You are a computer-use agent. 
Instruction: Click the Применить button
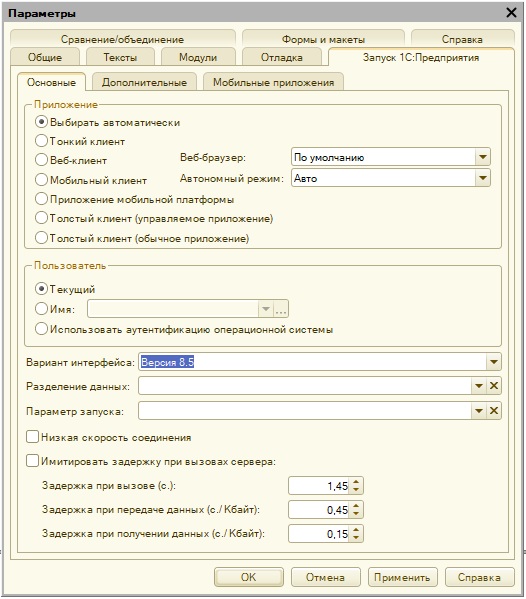click(x=402, y=577)
